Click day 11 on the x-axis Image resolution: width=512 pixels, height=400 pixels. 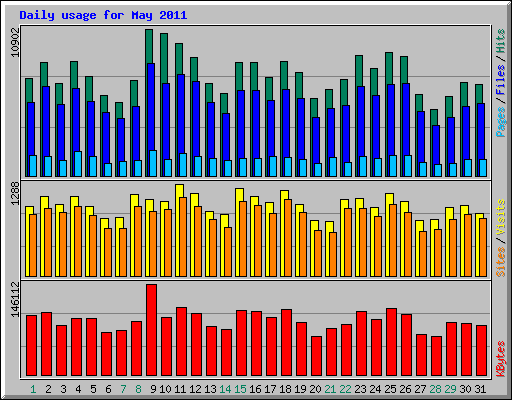point(180,389)
